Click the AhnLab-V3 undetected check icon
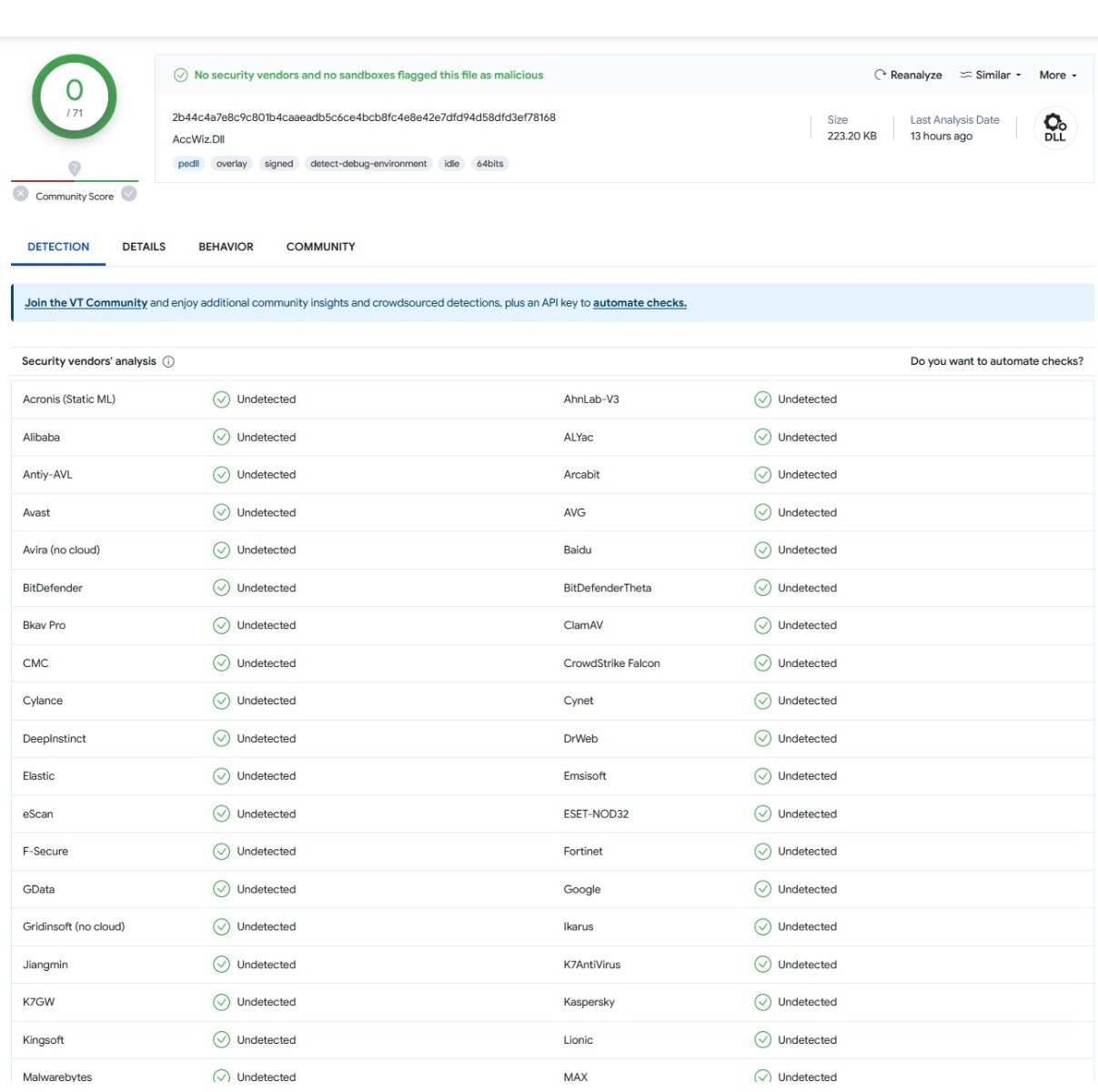This screenshot has height=1092, width=1098. click(x=762, y=399)
